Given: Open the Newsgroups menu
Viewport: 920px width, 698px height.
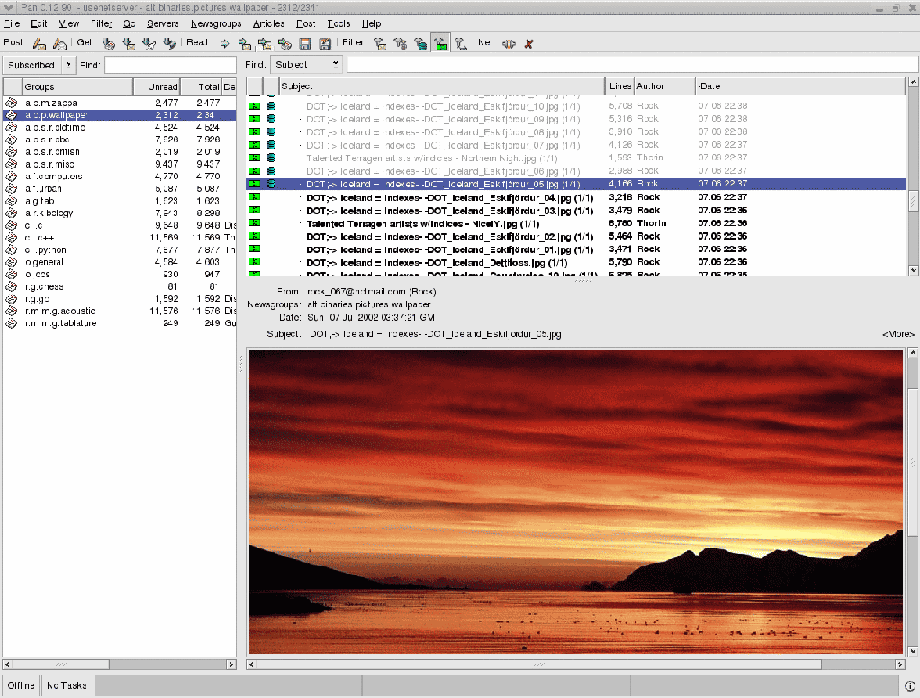Looking at the screenshot, I should click(x=217, y=23).
